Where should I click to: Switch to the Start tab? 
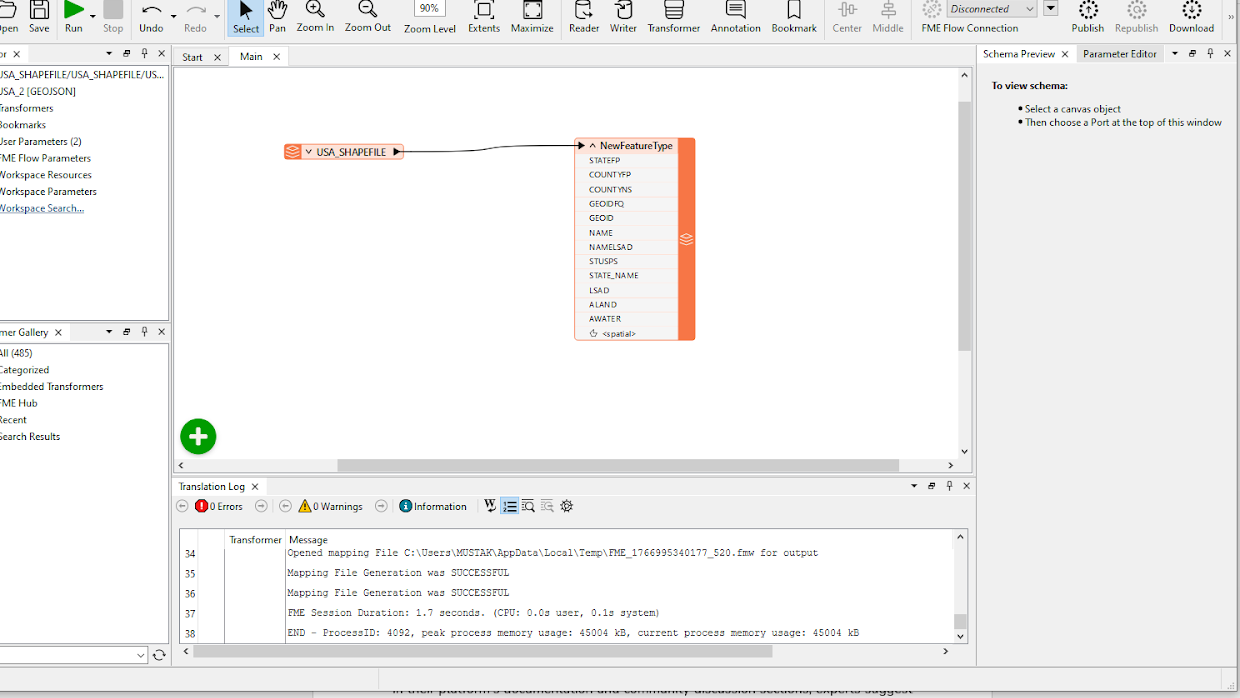(192, 57)
